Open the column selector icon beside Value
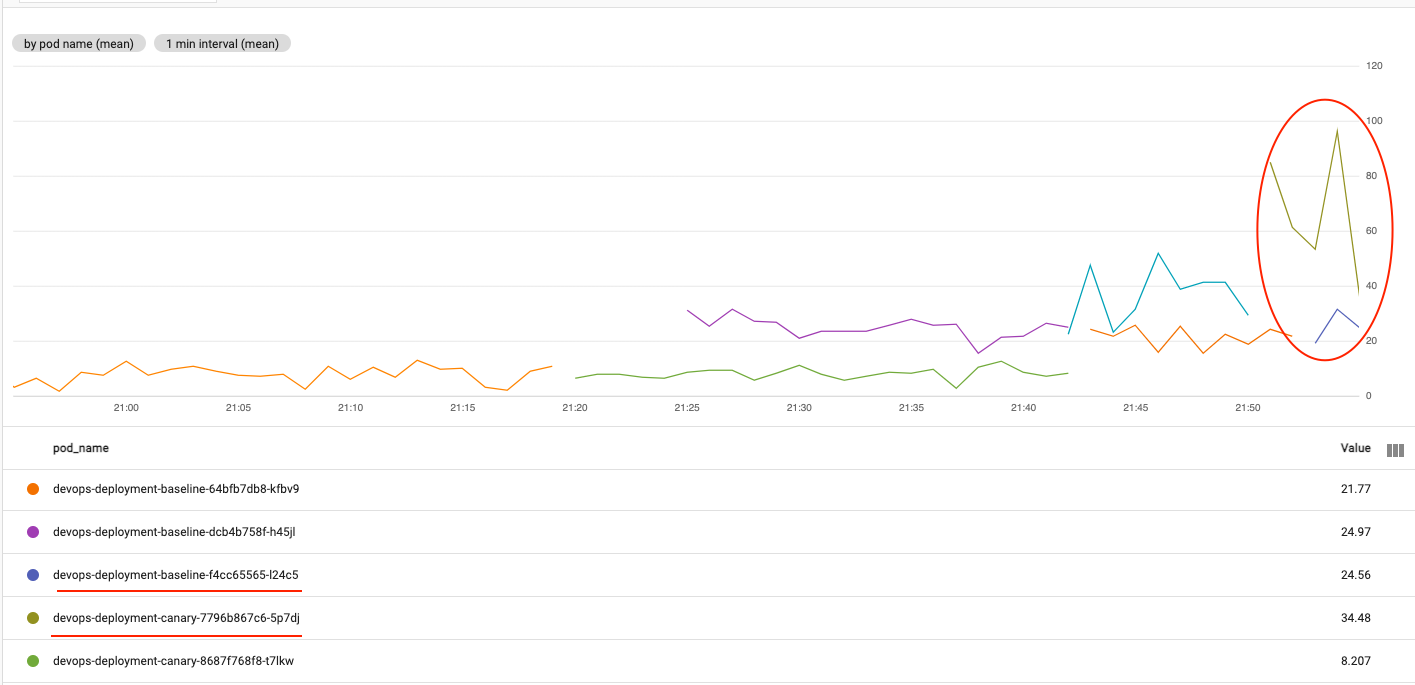1415x685 pixels. tap(1396, 449)
